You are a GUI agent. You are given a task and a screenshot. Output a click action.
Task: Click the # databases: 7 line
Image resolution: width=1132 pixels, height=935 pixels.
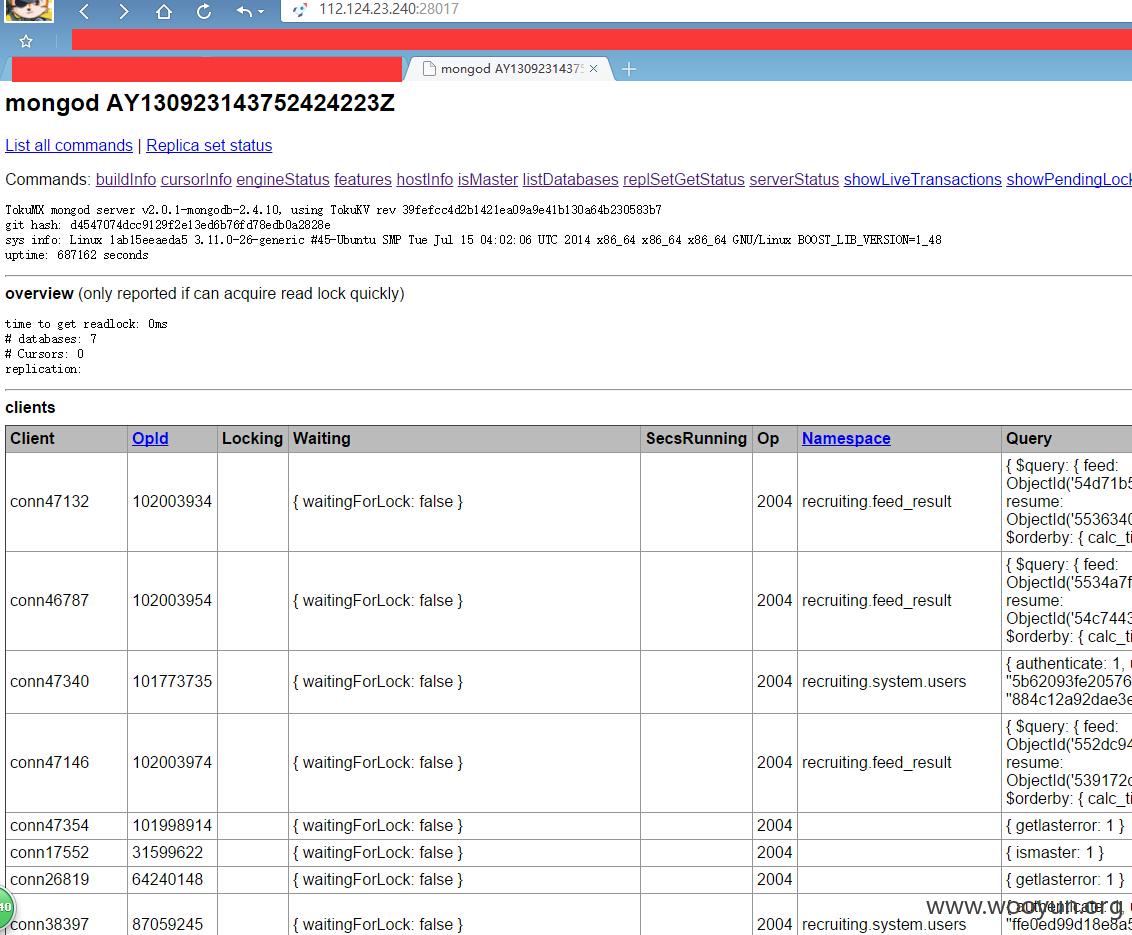[51, 339]
